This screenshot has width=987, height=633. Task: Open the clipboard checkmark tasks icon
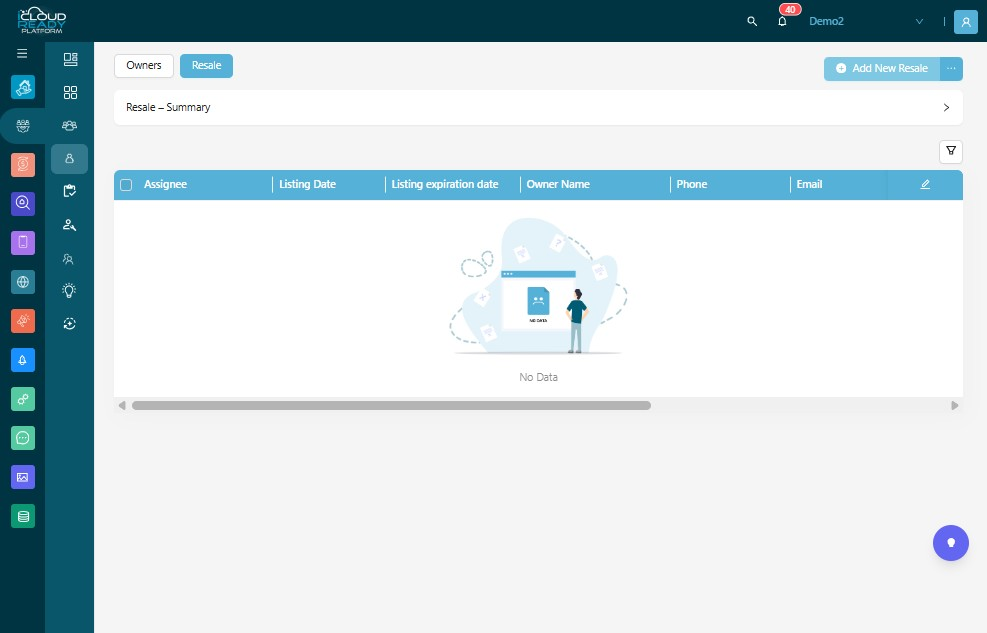[x=70, y=191]
